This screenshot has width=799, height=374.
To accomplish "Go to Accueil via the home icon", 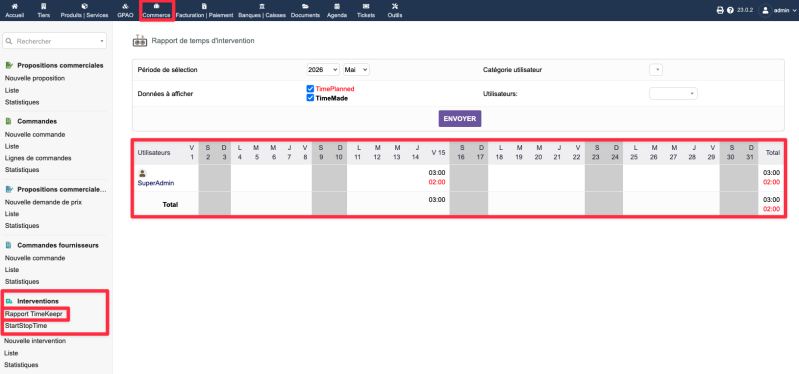I will (14, 6).
